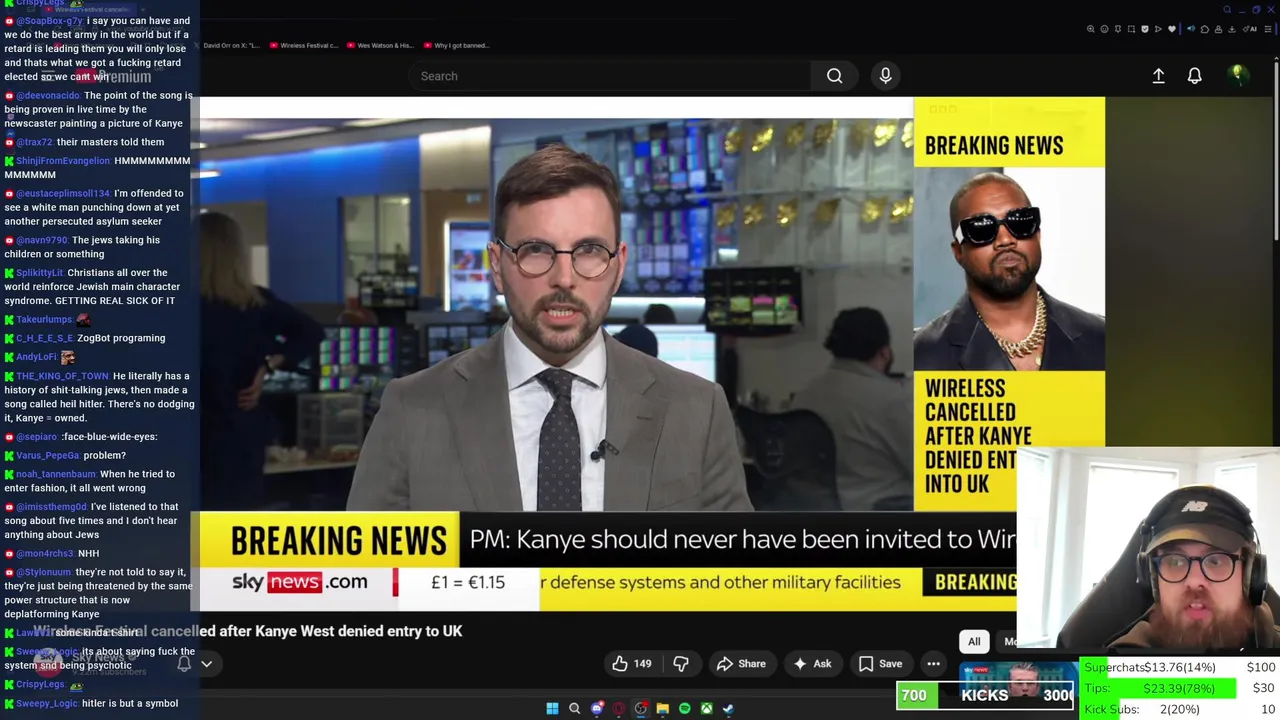This screenshot has width=1280, height=720.
Task: Click inside the YouTube Search field
Action: tap(610, 76)
